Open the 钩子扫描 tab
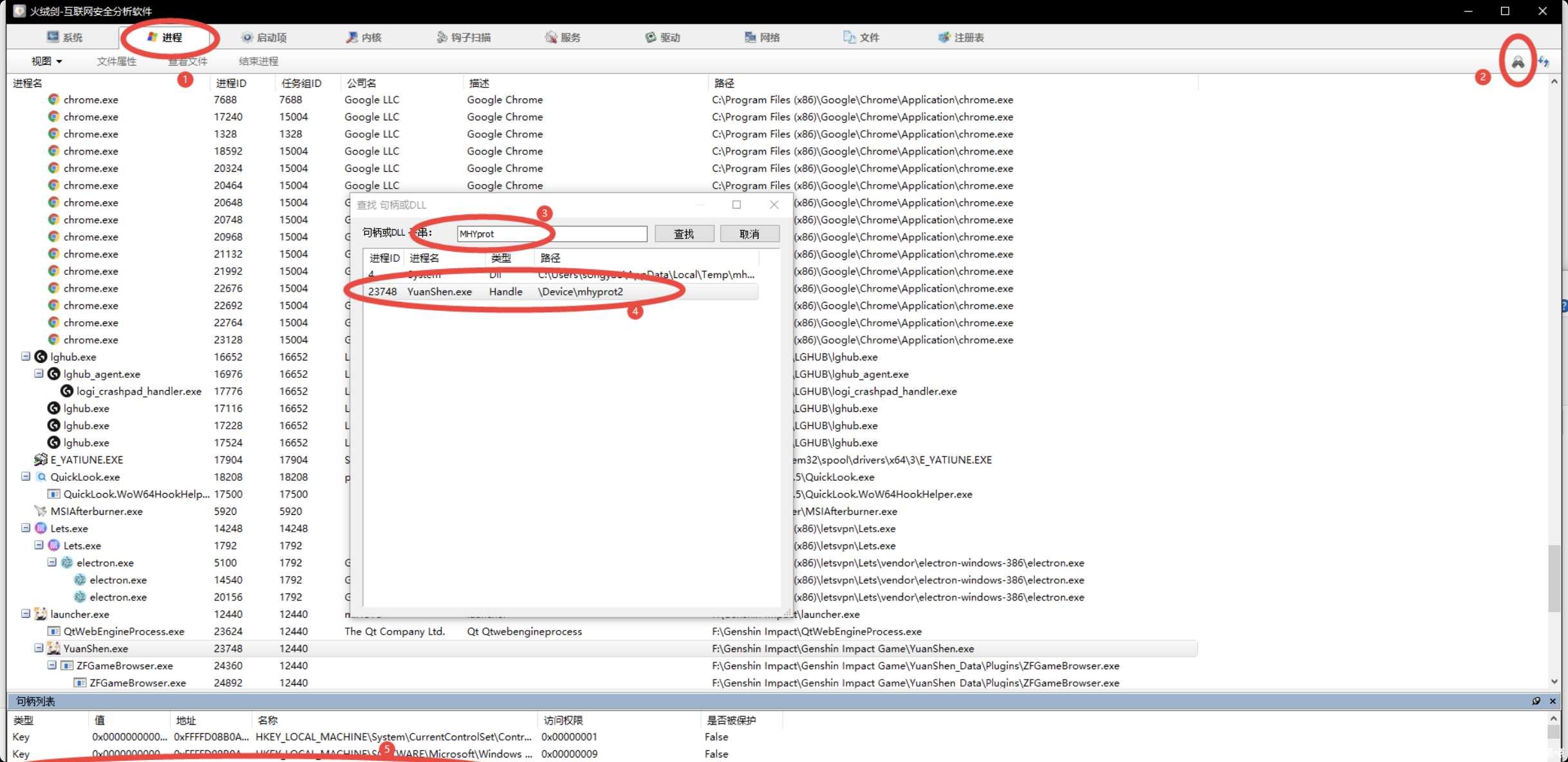Viewport: 1568px width, 762px height. tap(463, 37)
